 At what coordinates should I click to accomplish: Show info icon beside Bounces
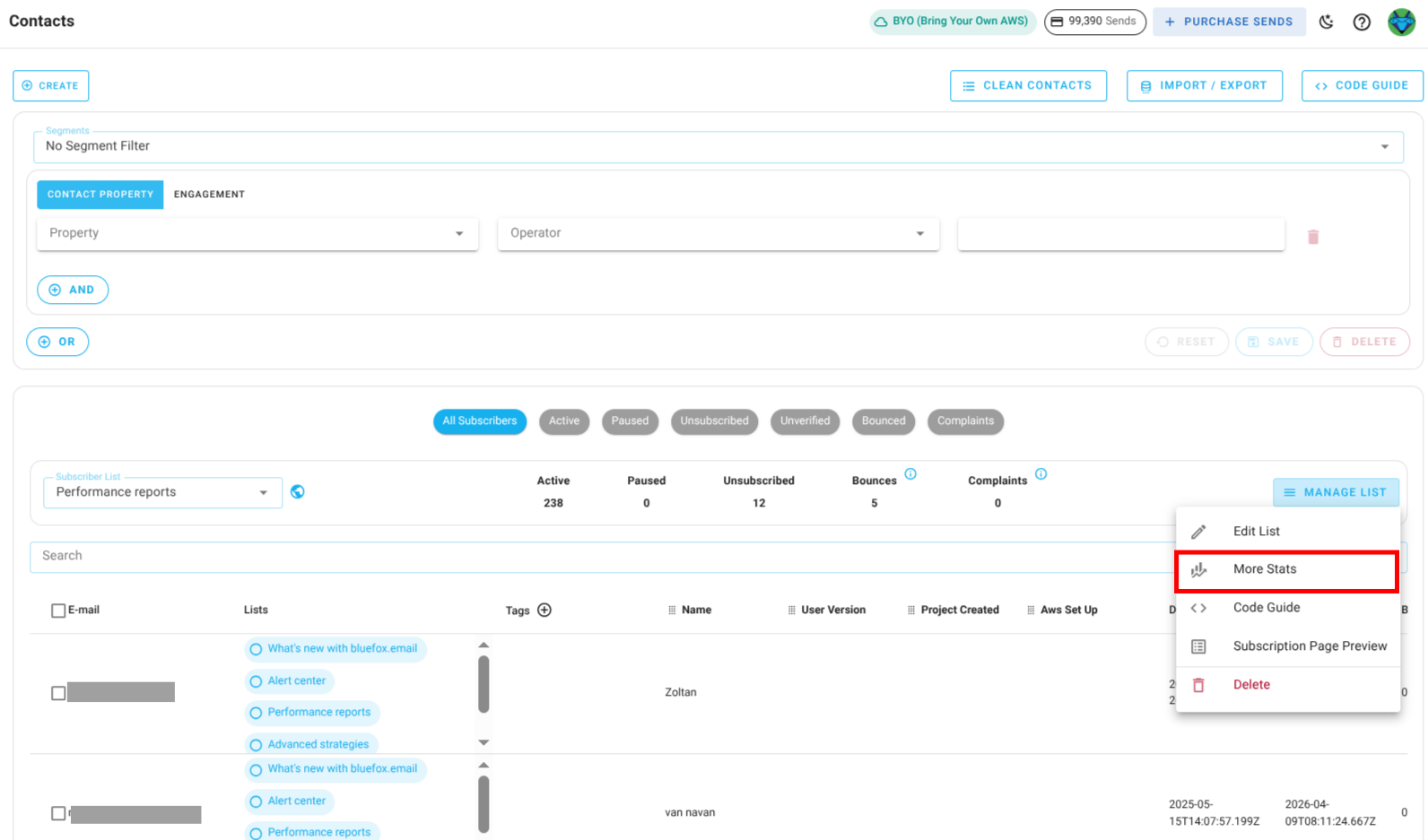[910, 474]
